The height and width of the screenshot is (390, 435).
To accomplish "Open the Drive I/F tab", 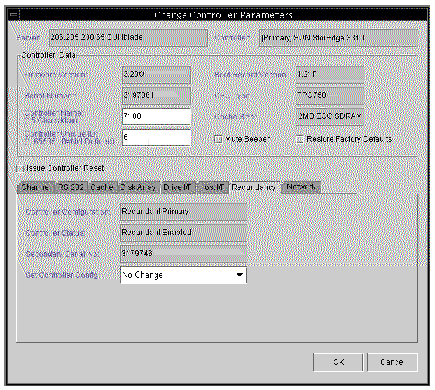I will click(178, 187).
